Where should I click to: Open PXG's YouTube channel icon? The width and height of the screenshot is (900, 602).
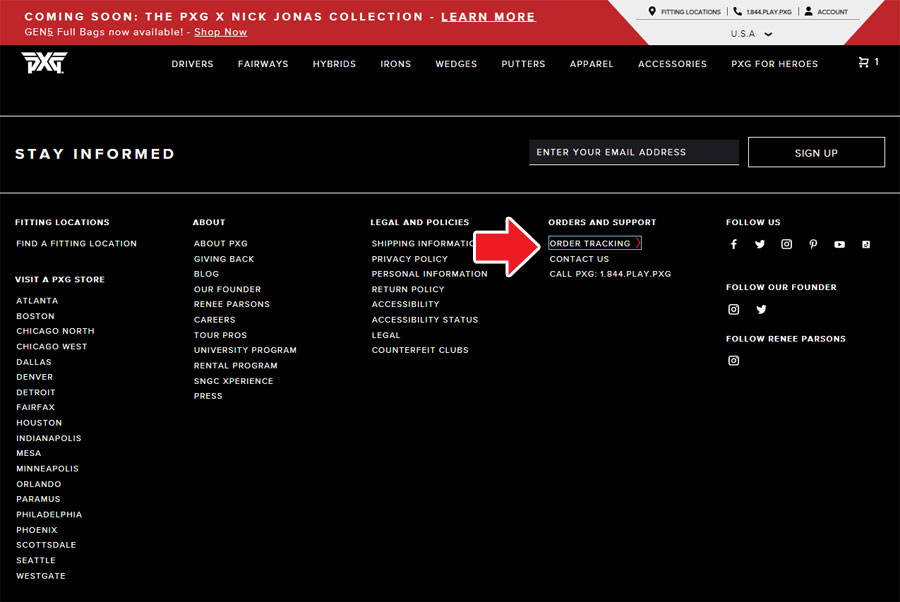click(839, 244)
